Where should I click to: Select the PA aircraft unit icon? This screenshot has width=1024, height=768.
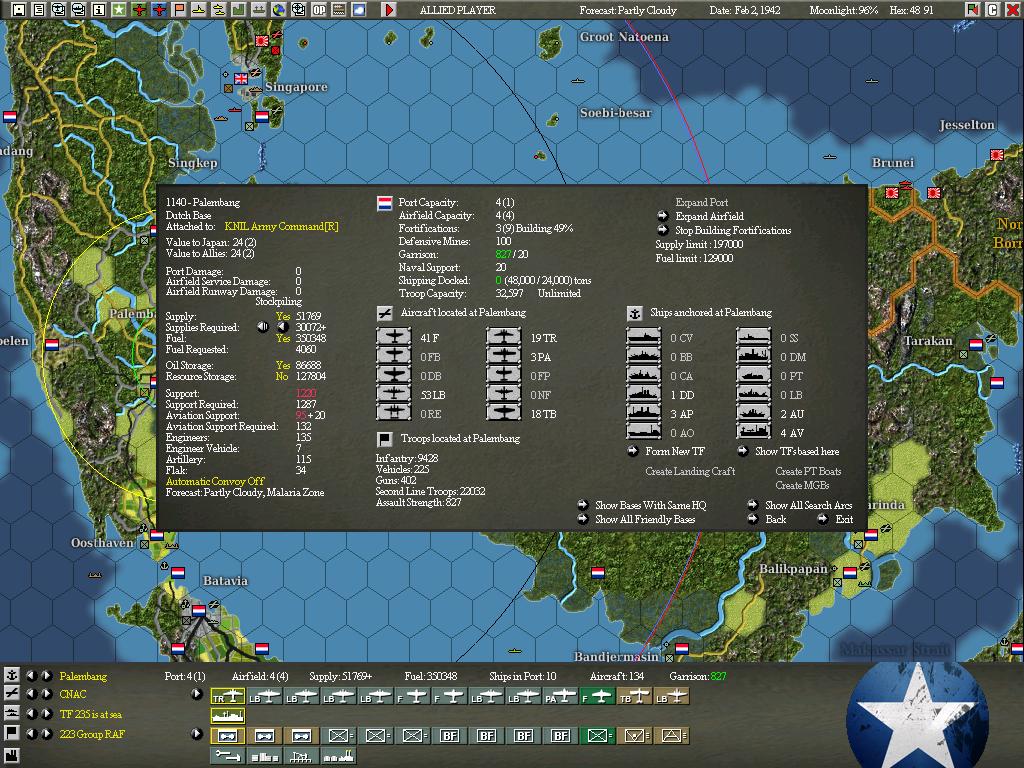(560, 696)
